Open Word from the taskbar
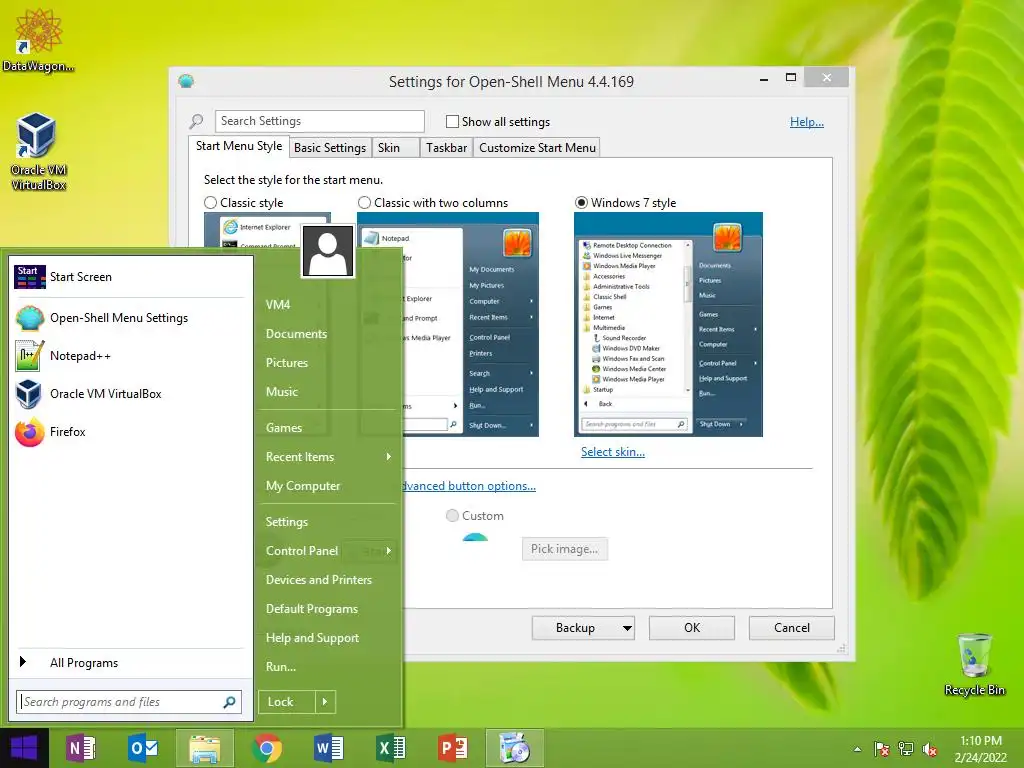The height and width of the screenshot is (768, 1024). pos(328,748)
